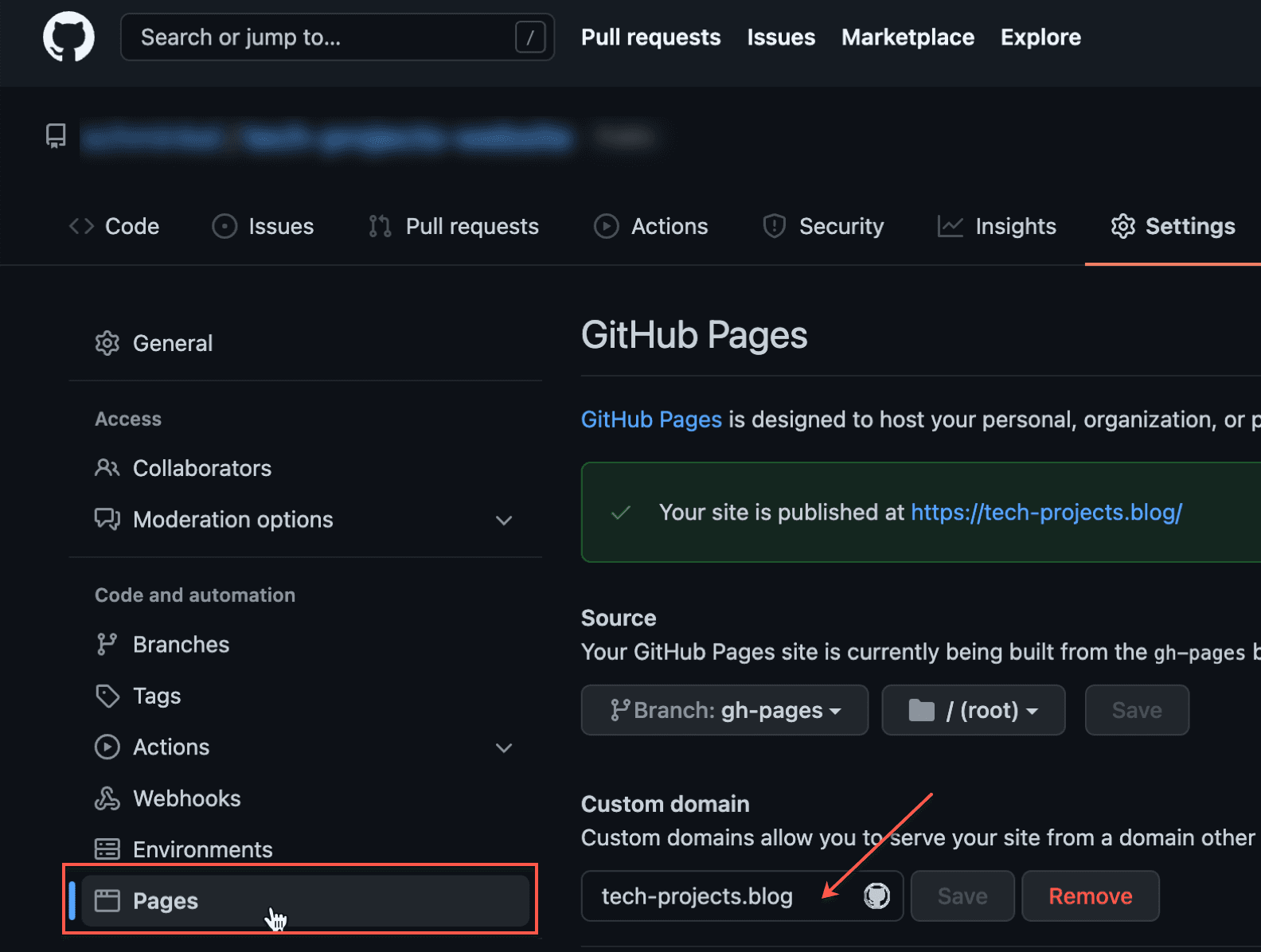Viewport: 1261px width, 952px height.
Task: Select Pages text in the sidebar
Action: (166, 901)
